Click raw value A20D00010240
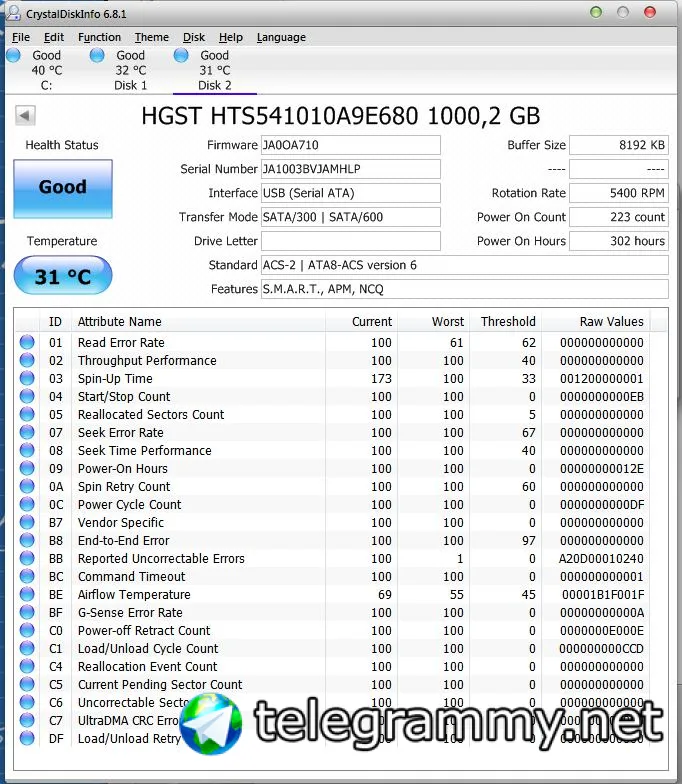This screenshot has width=682, height=784. click(x=601, y=558)
